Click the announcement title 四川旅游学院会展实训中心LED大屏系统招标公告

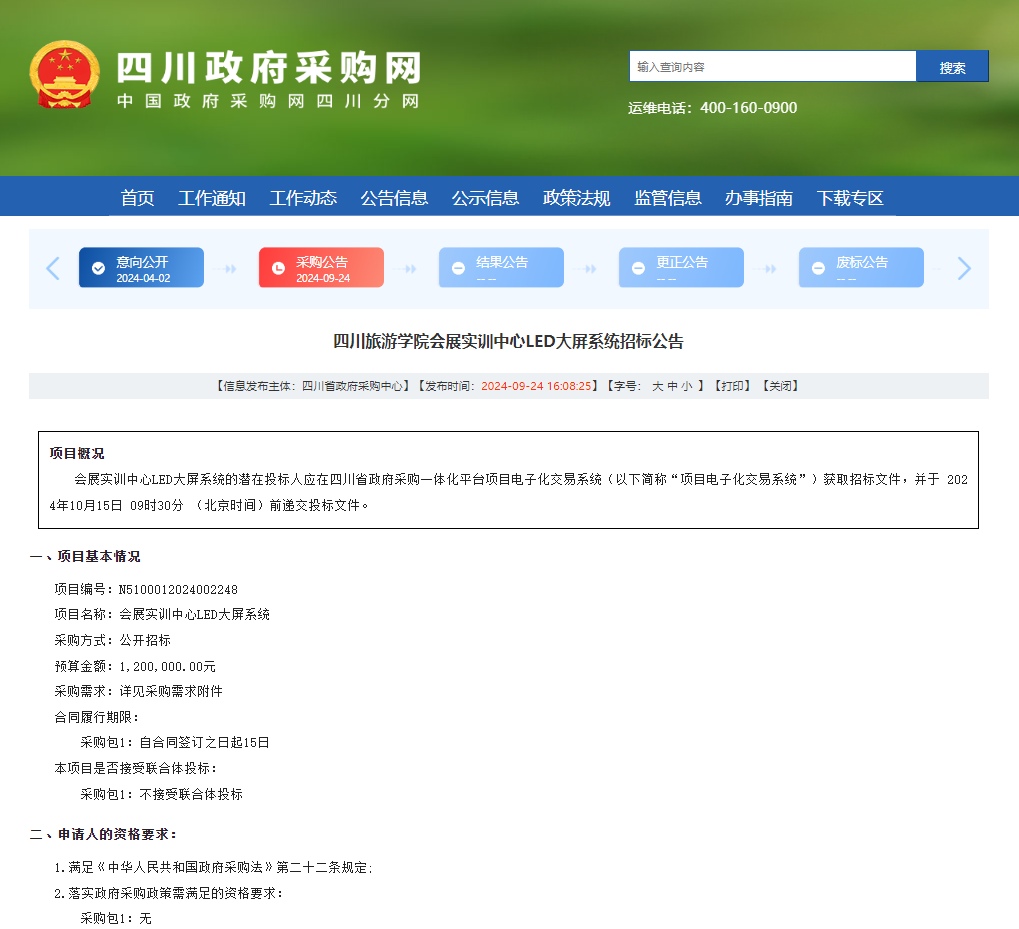click(x=508, y=341)
